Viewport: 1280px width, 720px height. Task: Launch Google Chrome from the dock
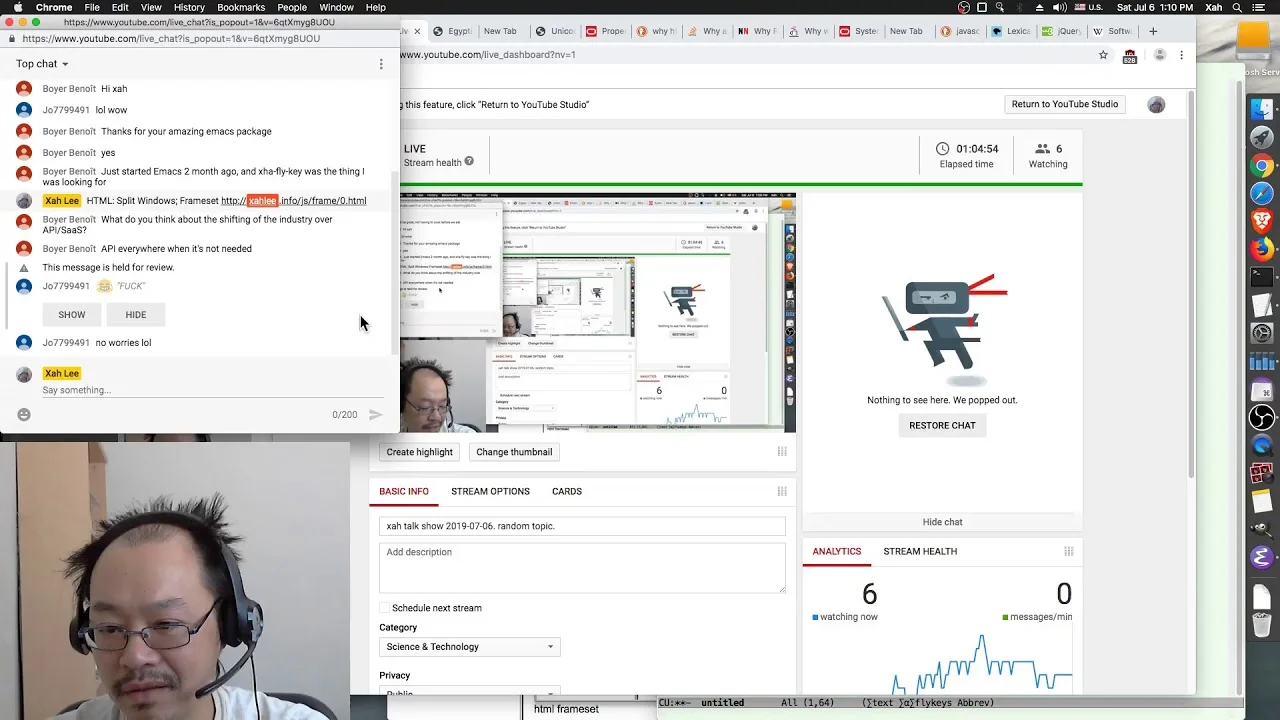1262,166
